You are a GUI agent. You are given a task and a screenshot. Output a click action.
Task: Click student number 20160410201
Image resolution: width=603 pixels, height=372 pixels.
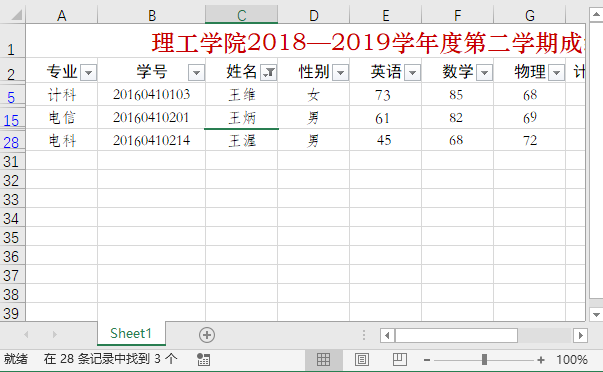pyautogui.click(x=152, y=118)
